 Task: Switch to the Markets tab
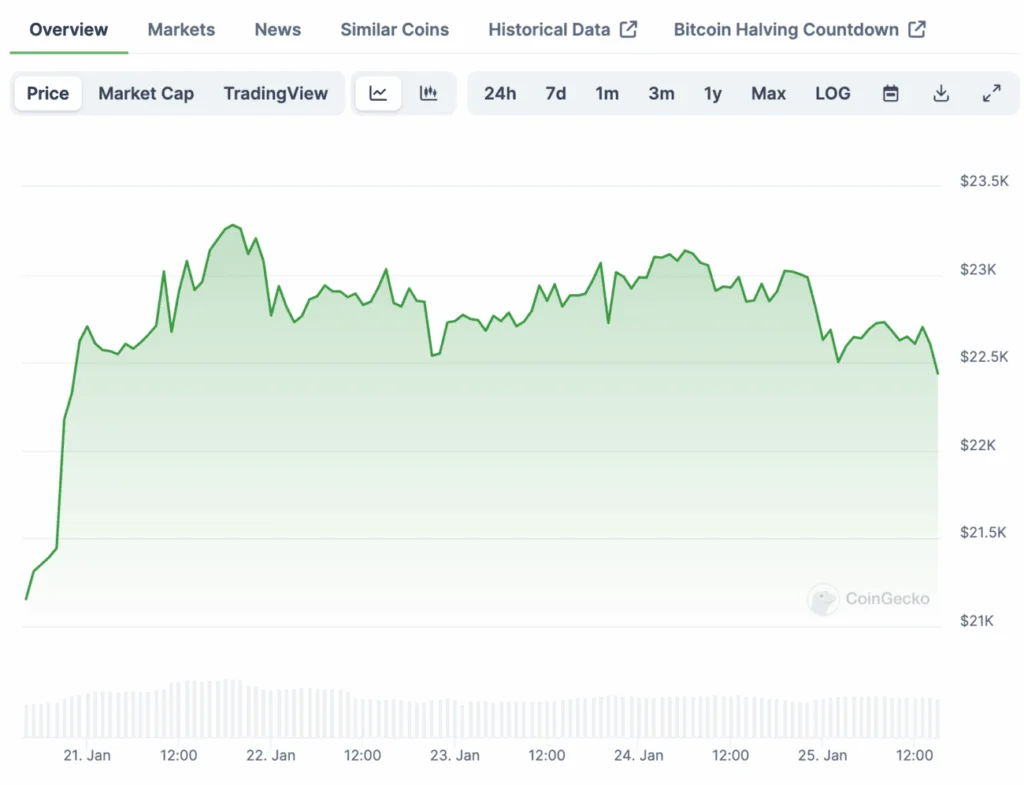coord(181,29)
